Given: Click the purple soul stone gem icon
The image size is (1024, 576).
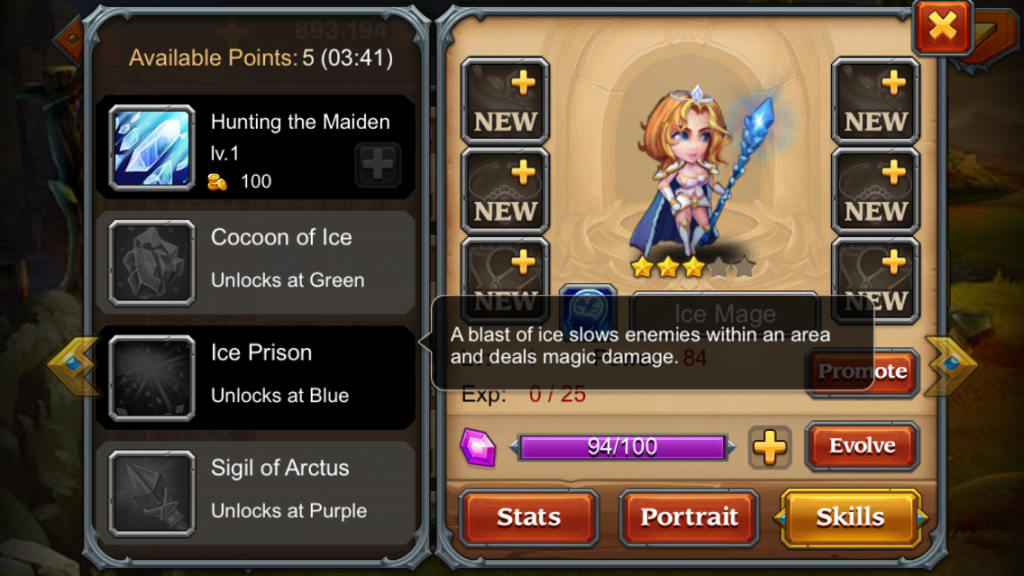Looking at the screenshot, I should coord(478,448).
